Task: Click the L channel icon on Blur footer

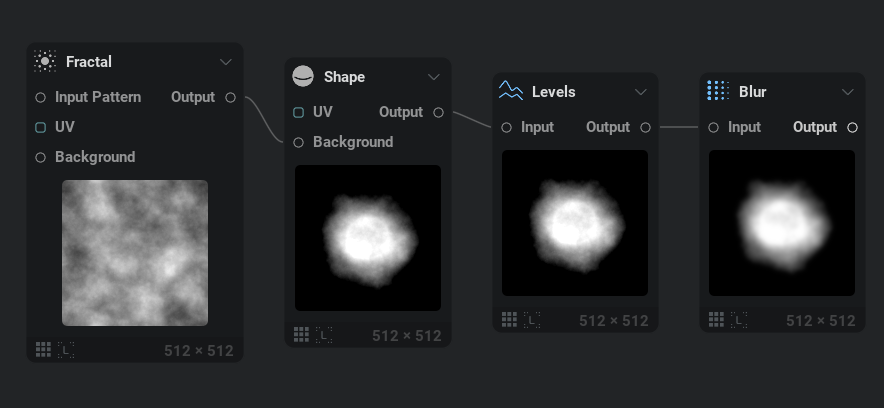Action: point(739,319)
